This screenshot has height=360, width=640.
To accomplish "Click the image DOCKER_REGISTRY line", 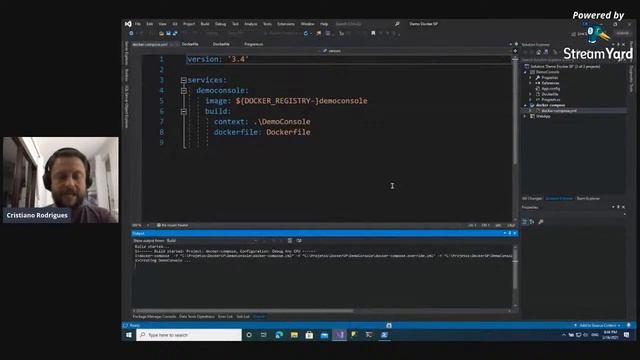I will (x=286, y=101).
